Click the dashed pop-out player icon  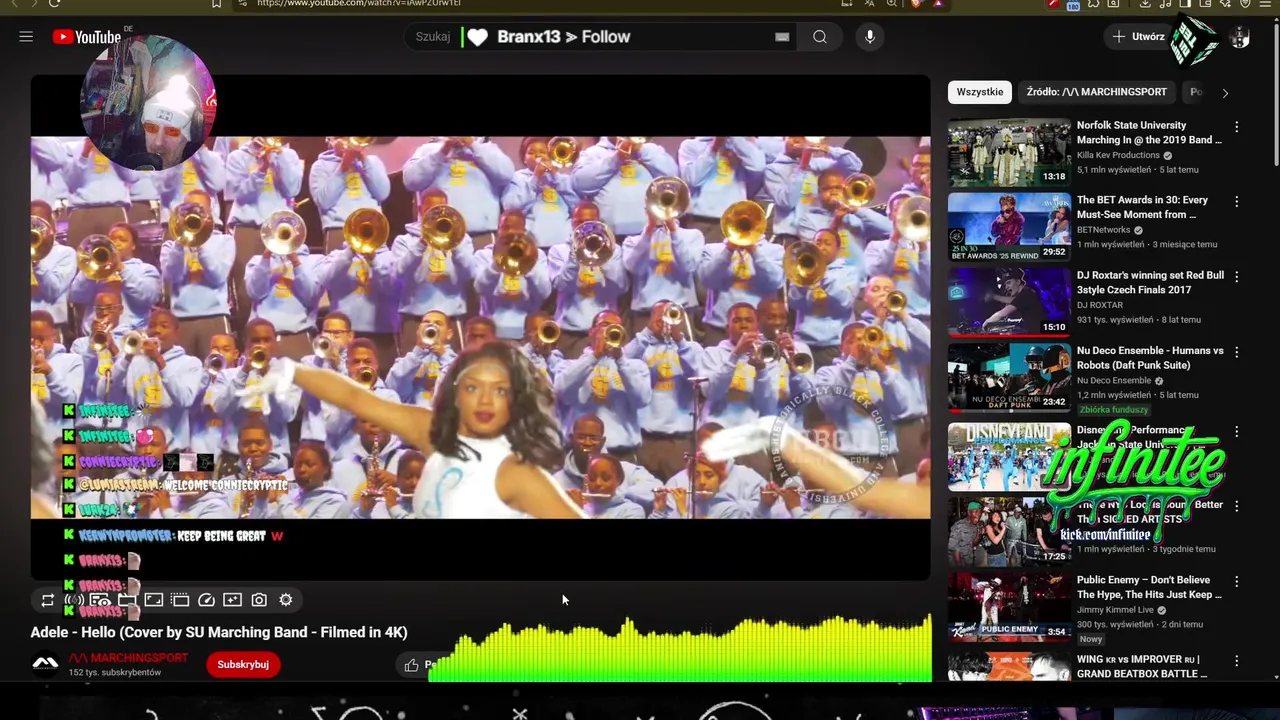click(180, 600)
